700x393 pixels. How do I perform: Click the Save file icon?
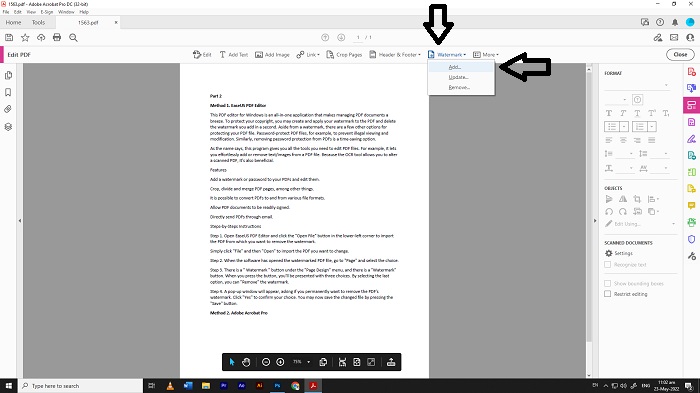9,38
